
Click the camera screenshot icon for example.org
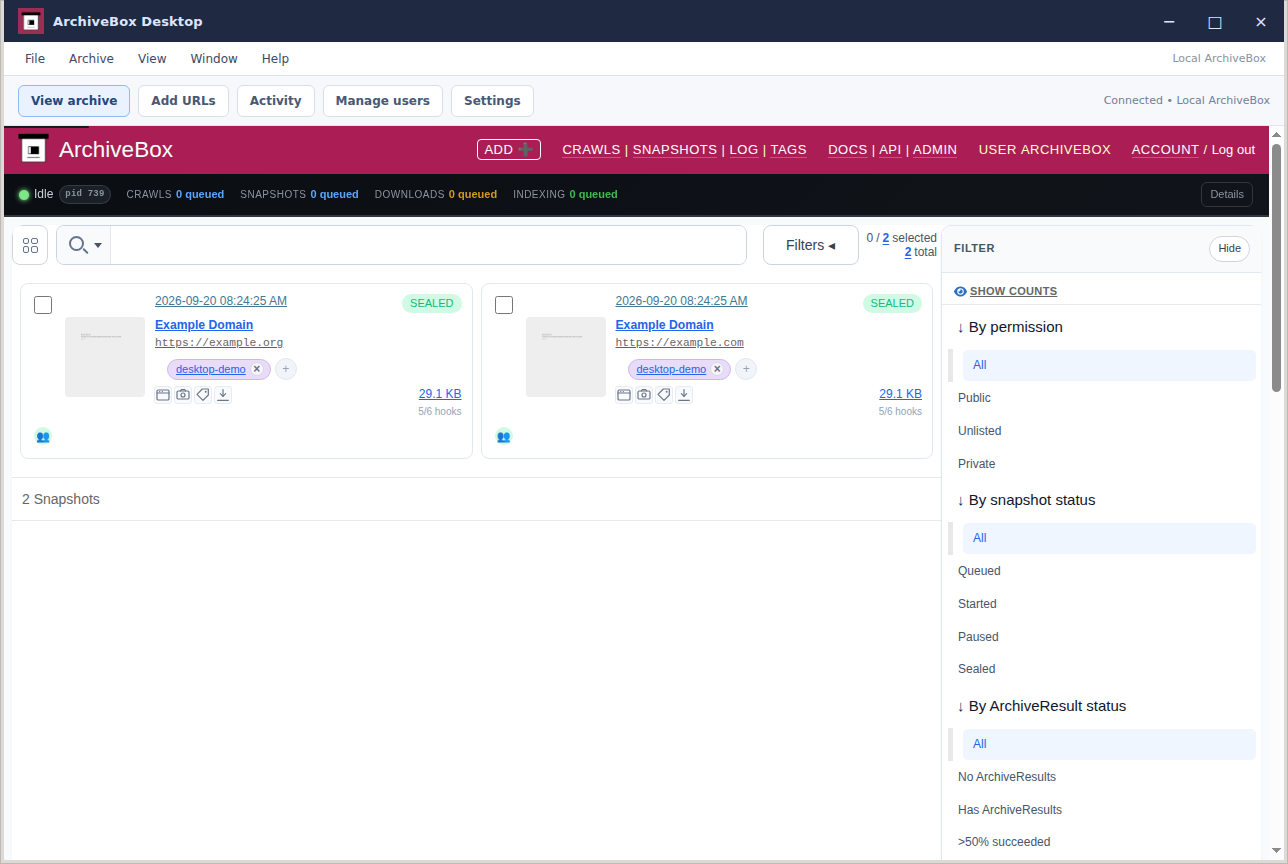[183, 395]
